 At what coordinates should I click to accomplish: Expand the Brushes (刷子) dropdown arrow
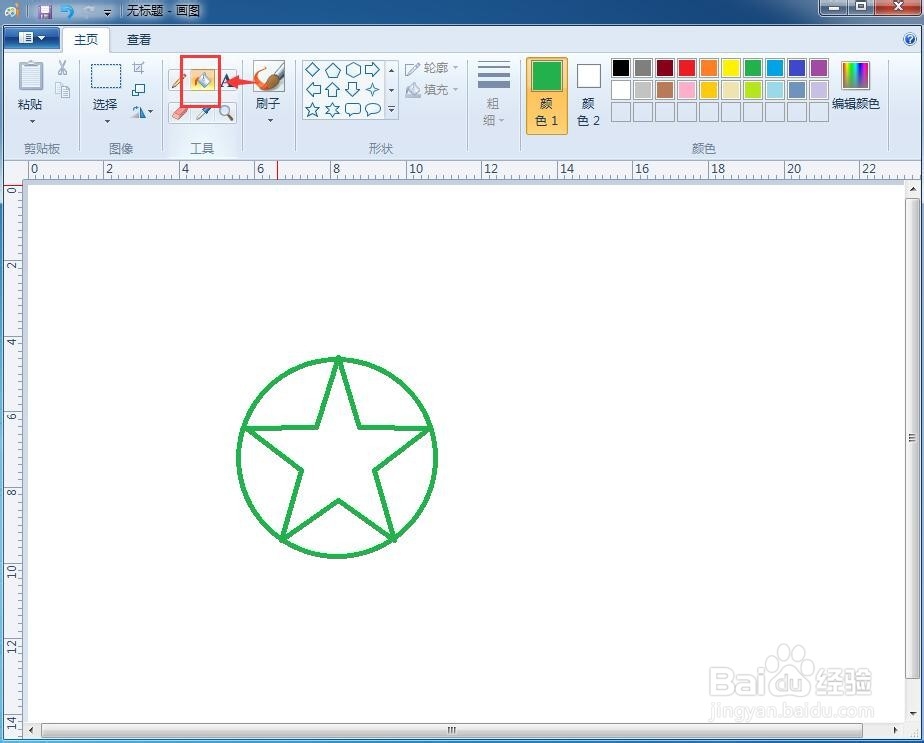point(270,121)
